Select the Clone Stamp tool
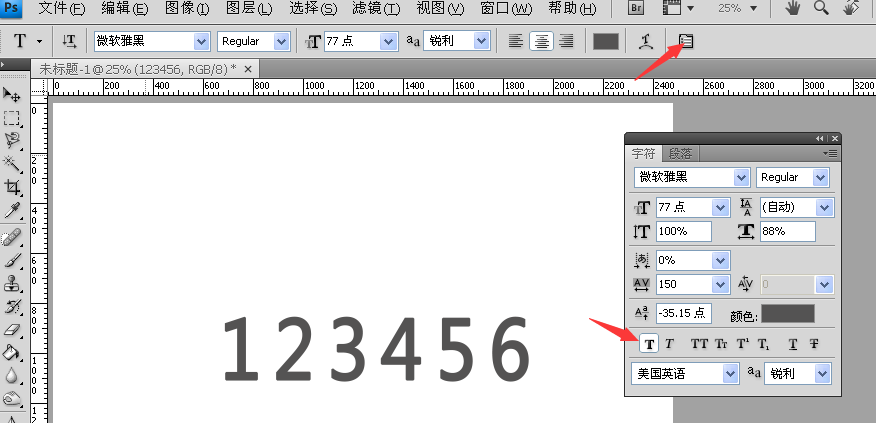 click(x=12, y=284)
